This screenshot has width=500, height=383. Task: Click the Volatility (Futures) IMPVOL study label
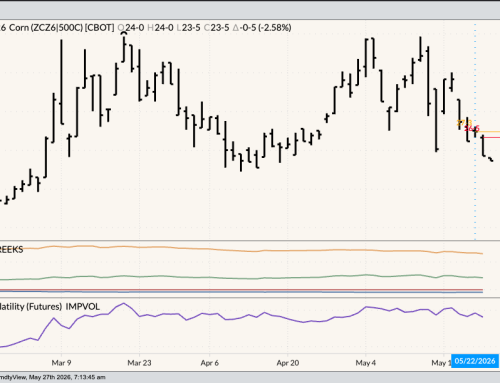coord(49,307)
